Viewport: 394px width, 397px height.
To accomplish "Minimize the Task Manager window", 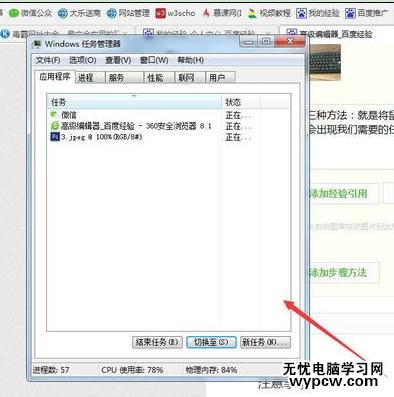I will pyautogui.click(x=249, y=41).
